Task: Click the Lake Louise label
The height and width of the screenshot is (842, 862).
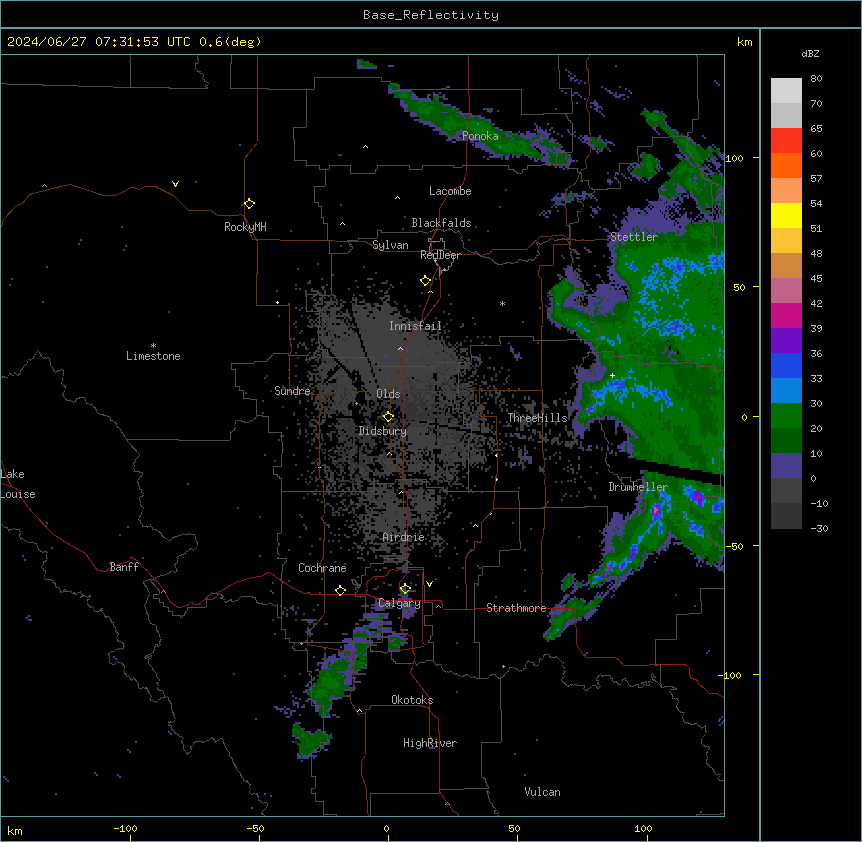Action: click(x=18, y=484)
